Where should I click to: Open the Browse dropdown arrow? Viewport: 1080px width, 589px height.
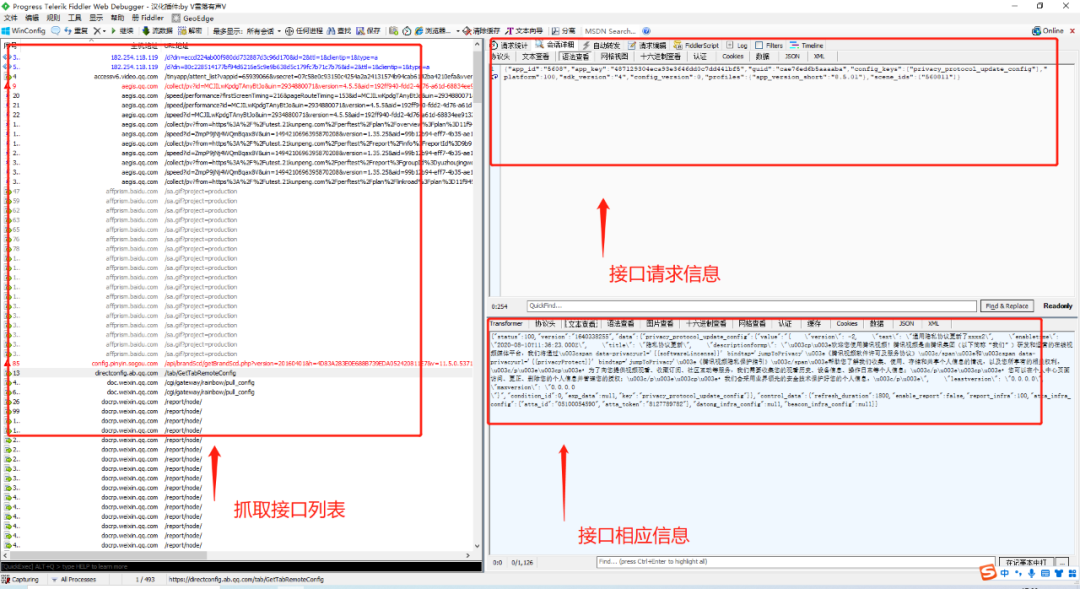[457, 31]
